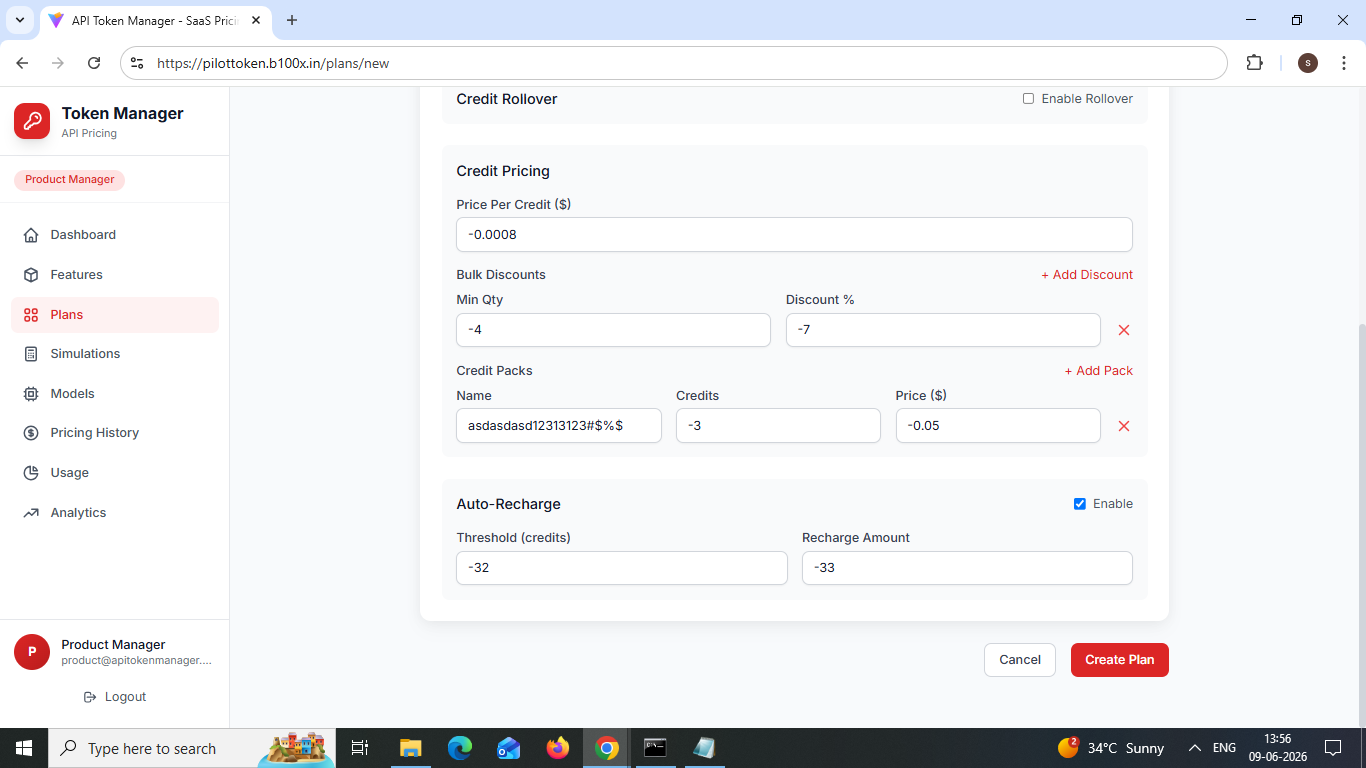Screen dimensions: 1366x768
Task: Delete the credit pack row
Action: (1124, 426)
